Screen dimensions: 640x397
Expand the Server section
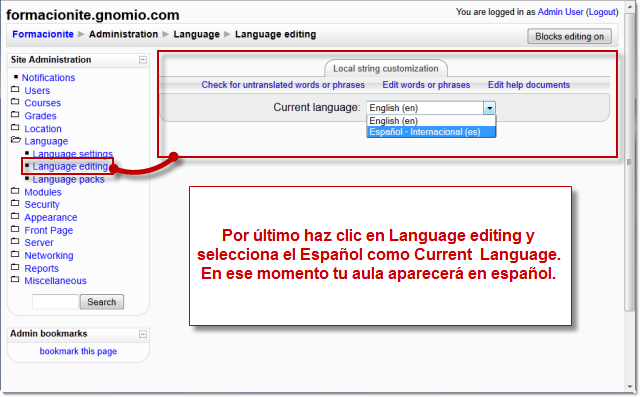(39, 243)
